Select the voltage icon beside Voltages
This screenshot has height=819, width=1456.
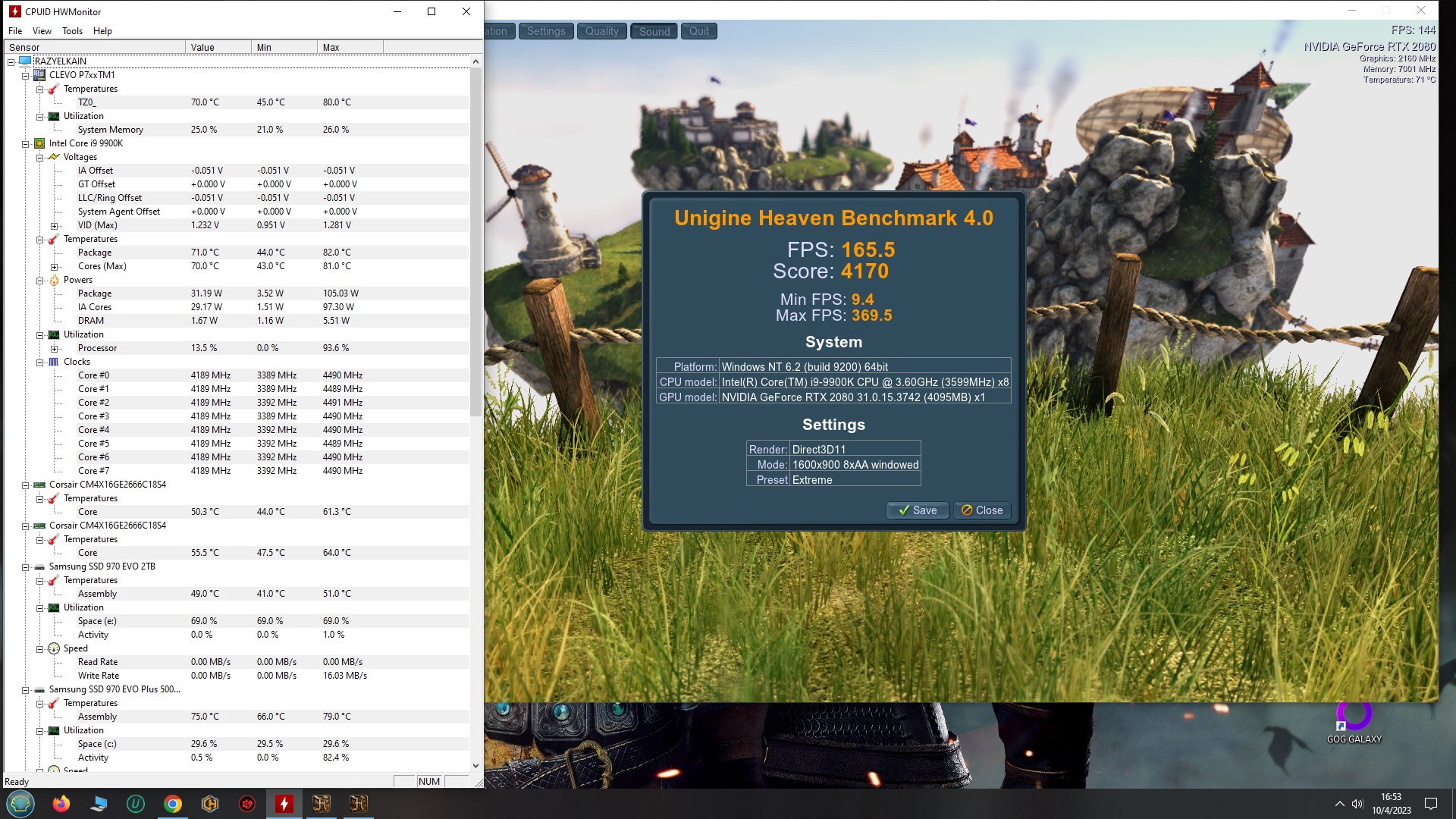click(x=54, y=157)
